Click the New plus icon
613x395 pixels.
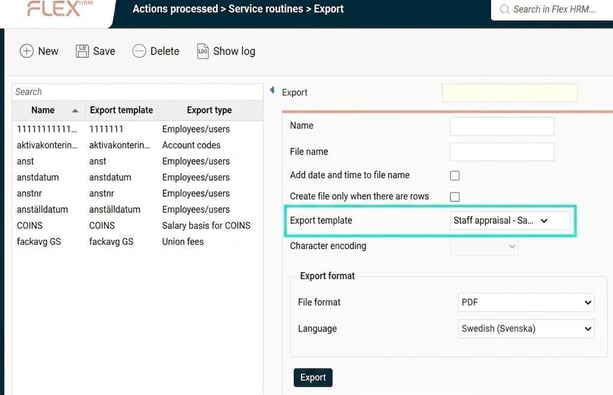27,51
